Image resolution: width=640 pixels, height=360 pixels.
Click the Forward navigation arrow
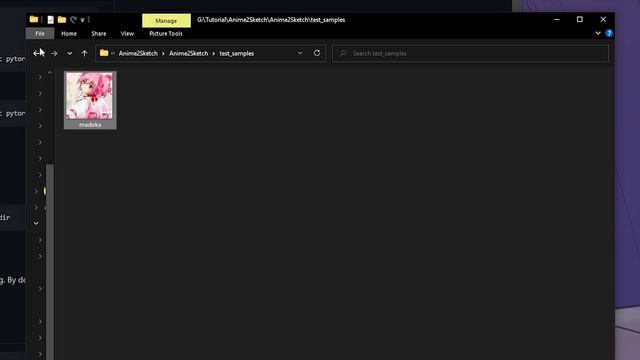[x=54, y=53]
